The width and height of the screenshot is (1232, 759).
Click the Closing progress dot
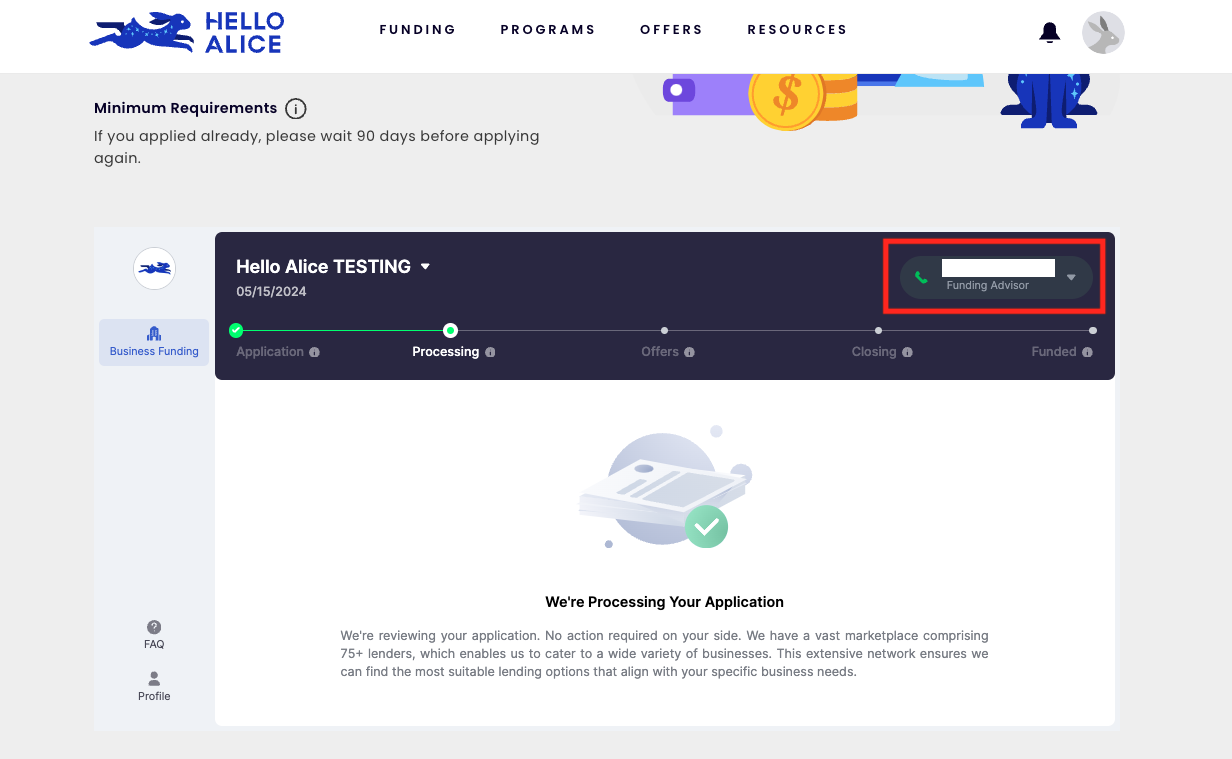(x=879, y=330)
